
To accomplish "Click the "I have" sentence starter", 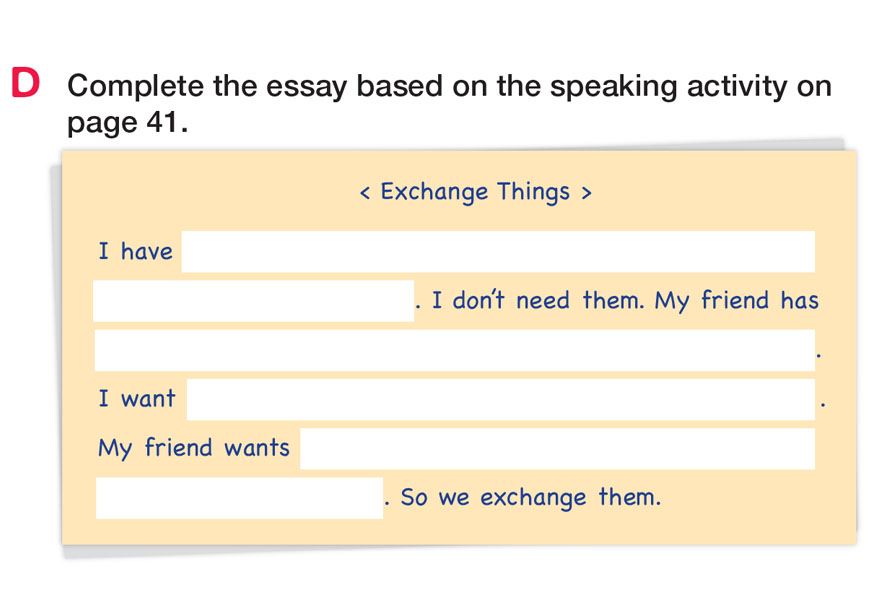I will coord(135,252).
